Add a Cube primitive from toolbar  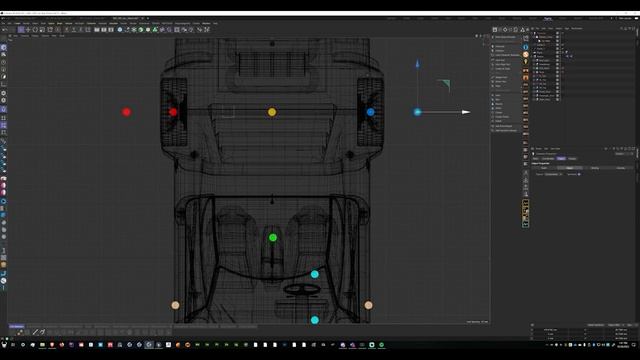pyautogui.click(x=120, y=30)
